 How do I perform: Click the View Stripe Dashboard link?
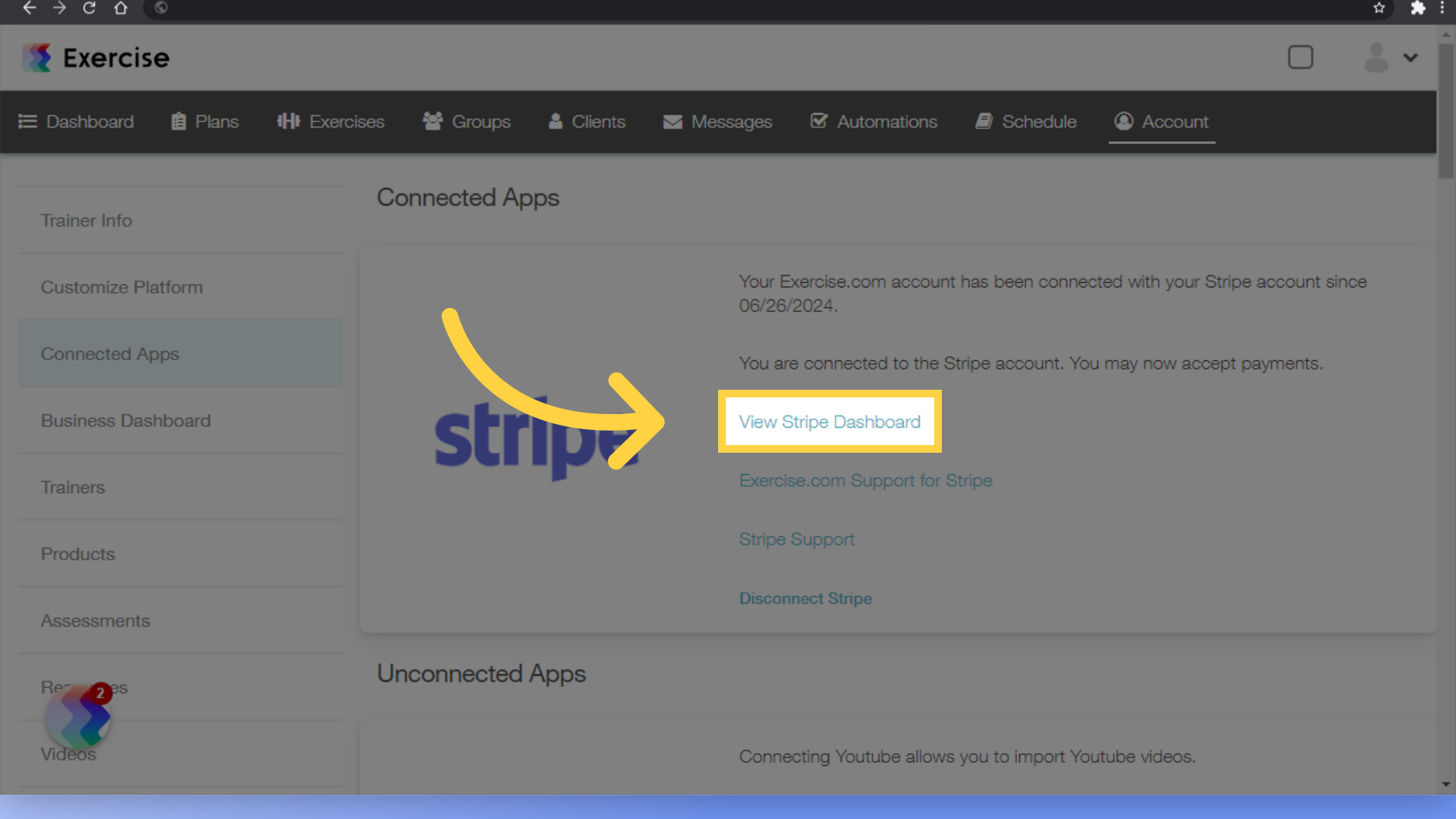point(830,422)
